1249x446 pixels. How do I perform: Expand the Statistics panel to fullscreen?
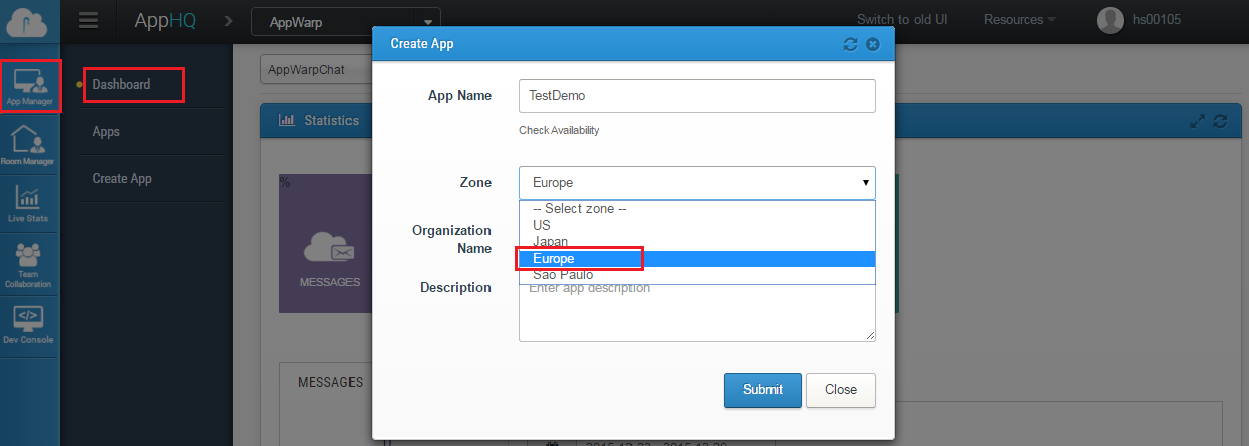(x=1198, y=121)
